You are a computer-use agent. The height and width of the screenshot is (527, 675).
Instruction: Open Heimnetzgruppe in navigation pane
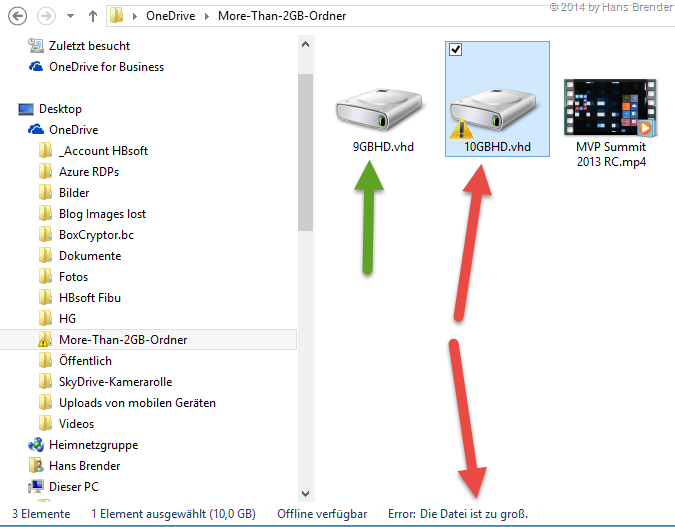(x=93, y=445)
